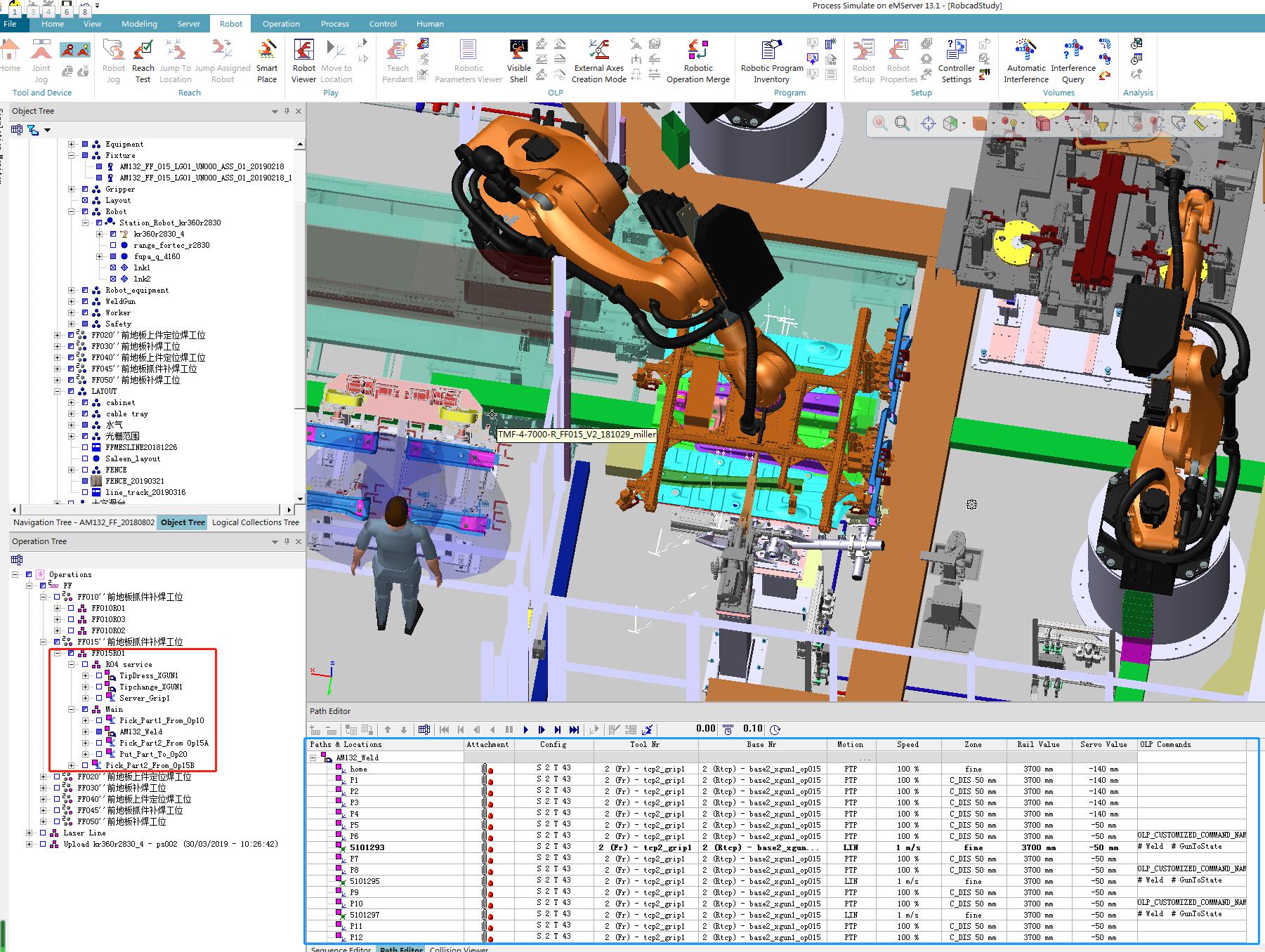The height and width of the screenshot is (952, 1265).
Task: Open Object Tree panel dropdown arrow
Action: [275, 112]
